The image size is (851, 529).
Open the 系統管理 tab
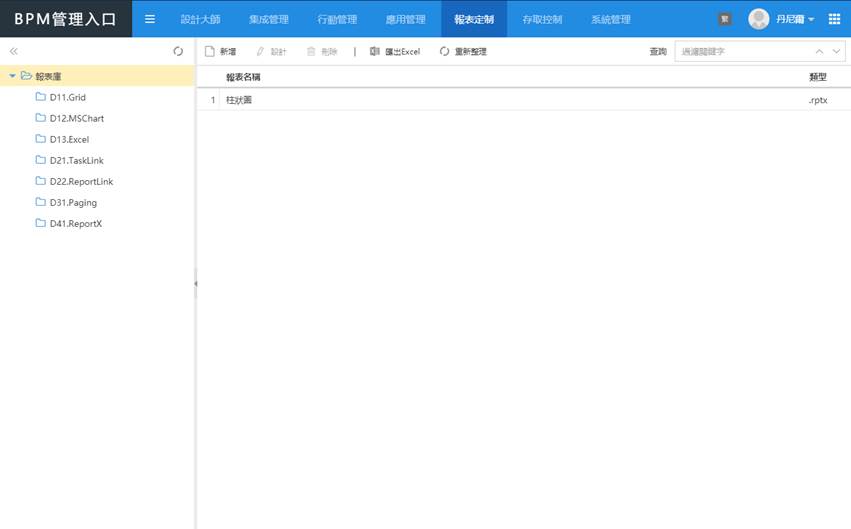point(611,20)
